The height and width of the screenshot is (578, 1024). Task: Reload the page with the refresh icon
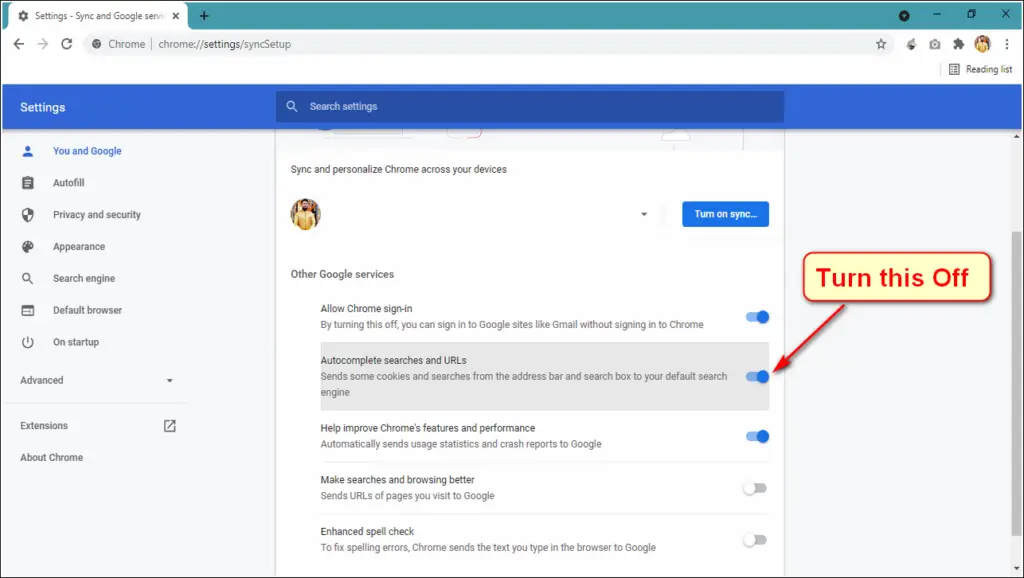[67, 44]
